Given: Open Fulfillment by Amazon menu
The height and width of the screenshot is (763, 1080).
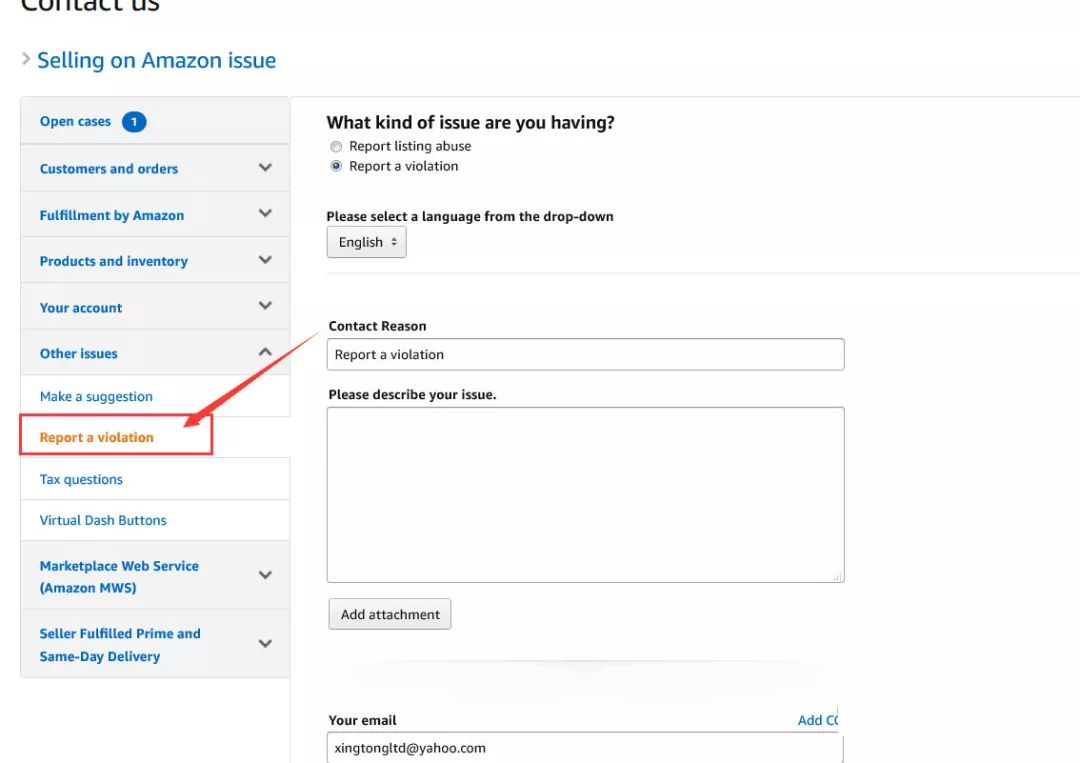Looking at the screenshot, I should (112, 216).
